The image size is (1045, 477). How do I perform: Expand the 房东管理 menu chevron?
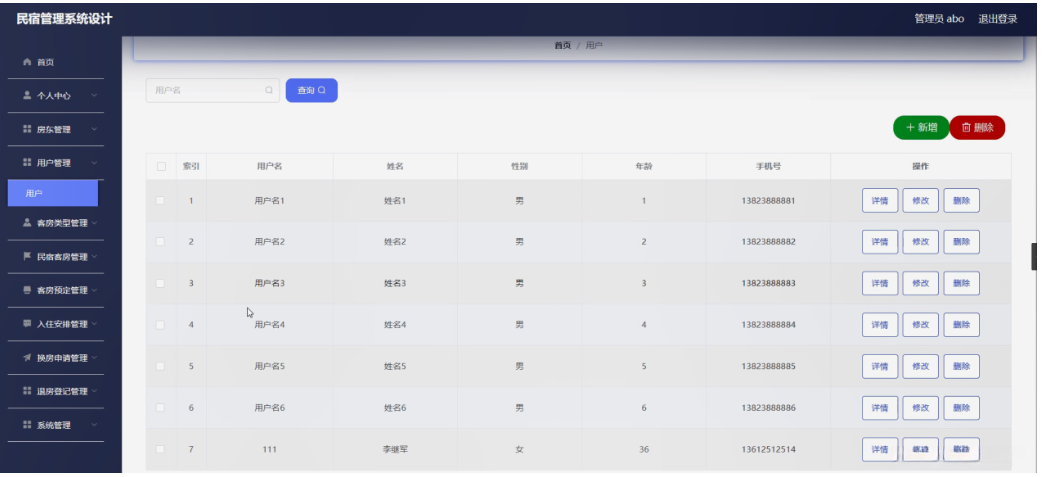tap(94, 129)
